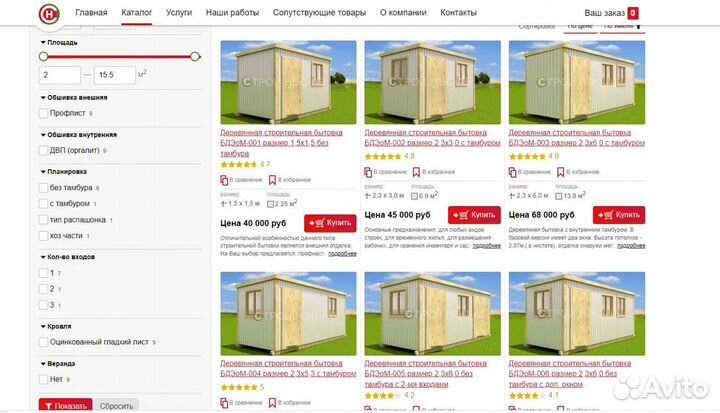Apply filters with the Показать button
Screen dimensions: 720x413
(x=66, y=406)
